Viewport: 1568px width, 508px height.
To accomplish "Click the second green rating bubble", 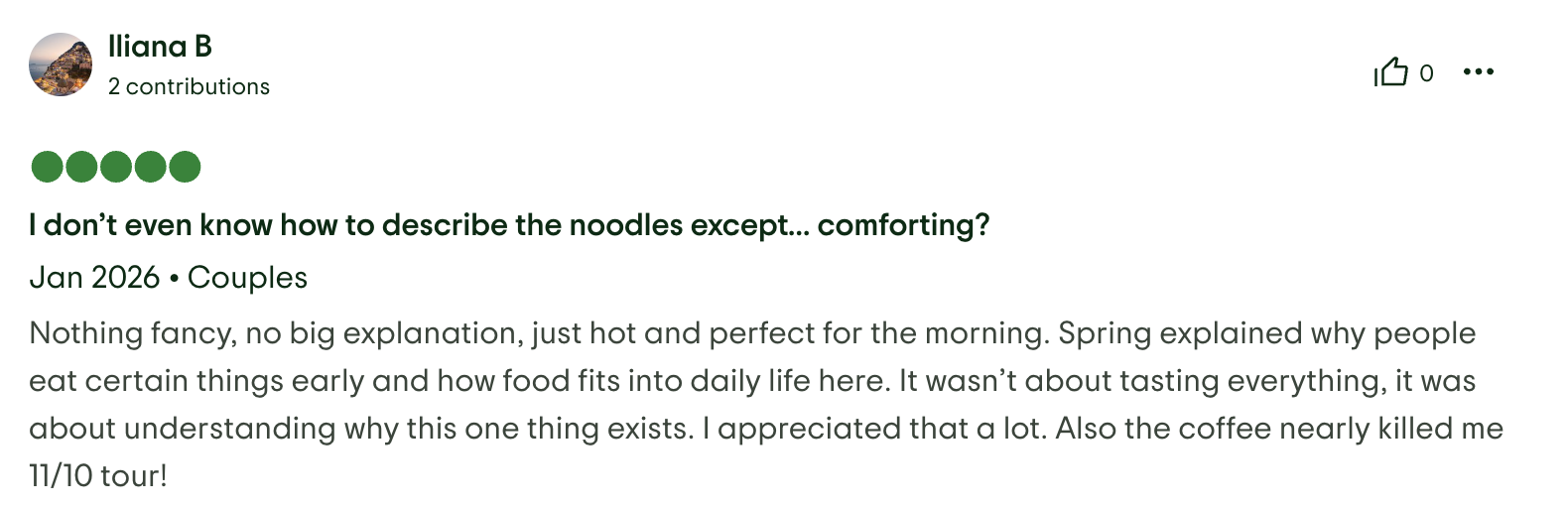I will click(81, 167).
